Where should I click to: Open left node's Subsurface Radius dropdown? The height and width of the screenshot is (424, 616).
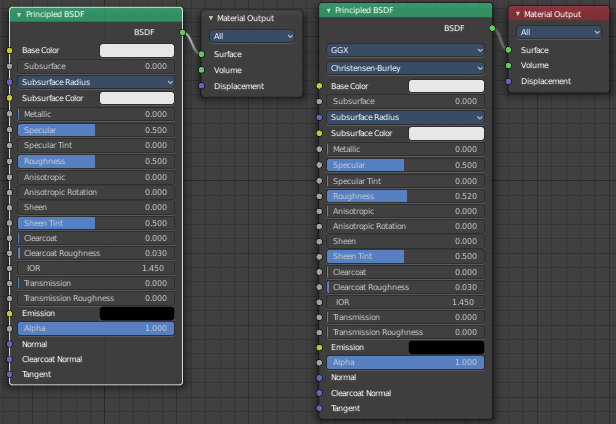coord(96,82)
